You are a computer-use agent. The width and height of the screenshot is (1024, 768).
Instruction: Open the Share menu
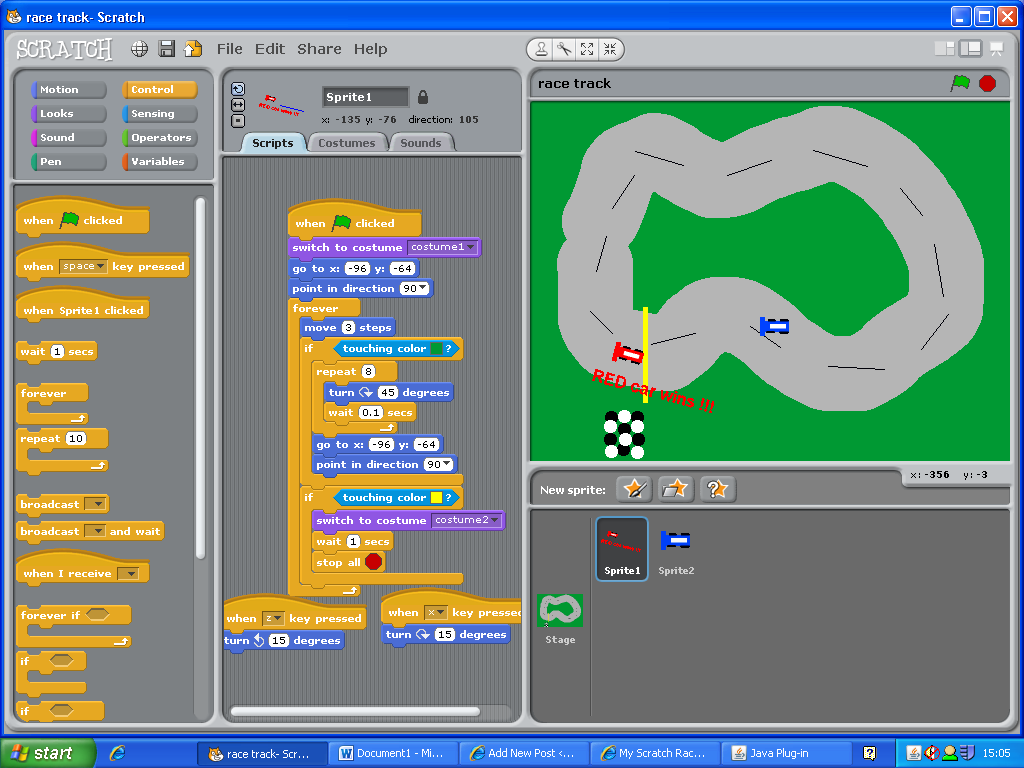point(319,49)
